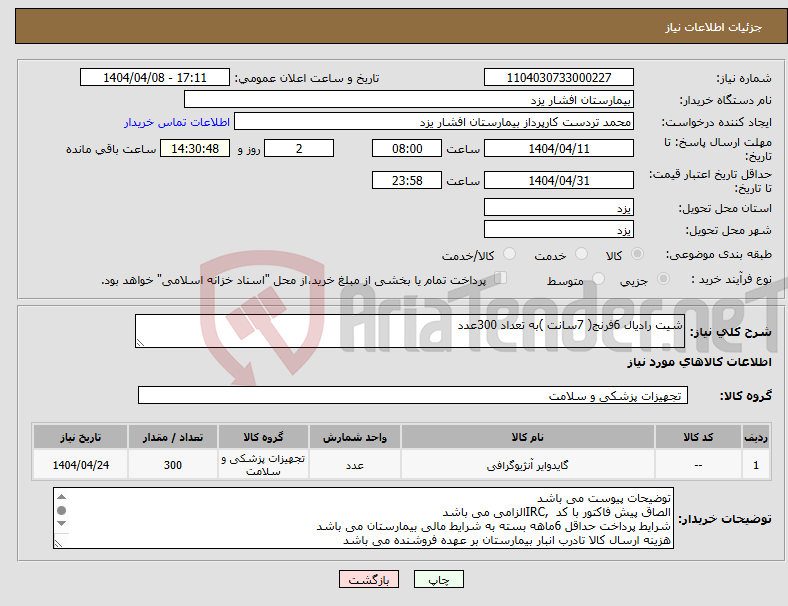Click the نام کالا column header
The height and width of the screenshot is (606, 788).
point(528,437)
